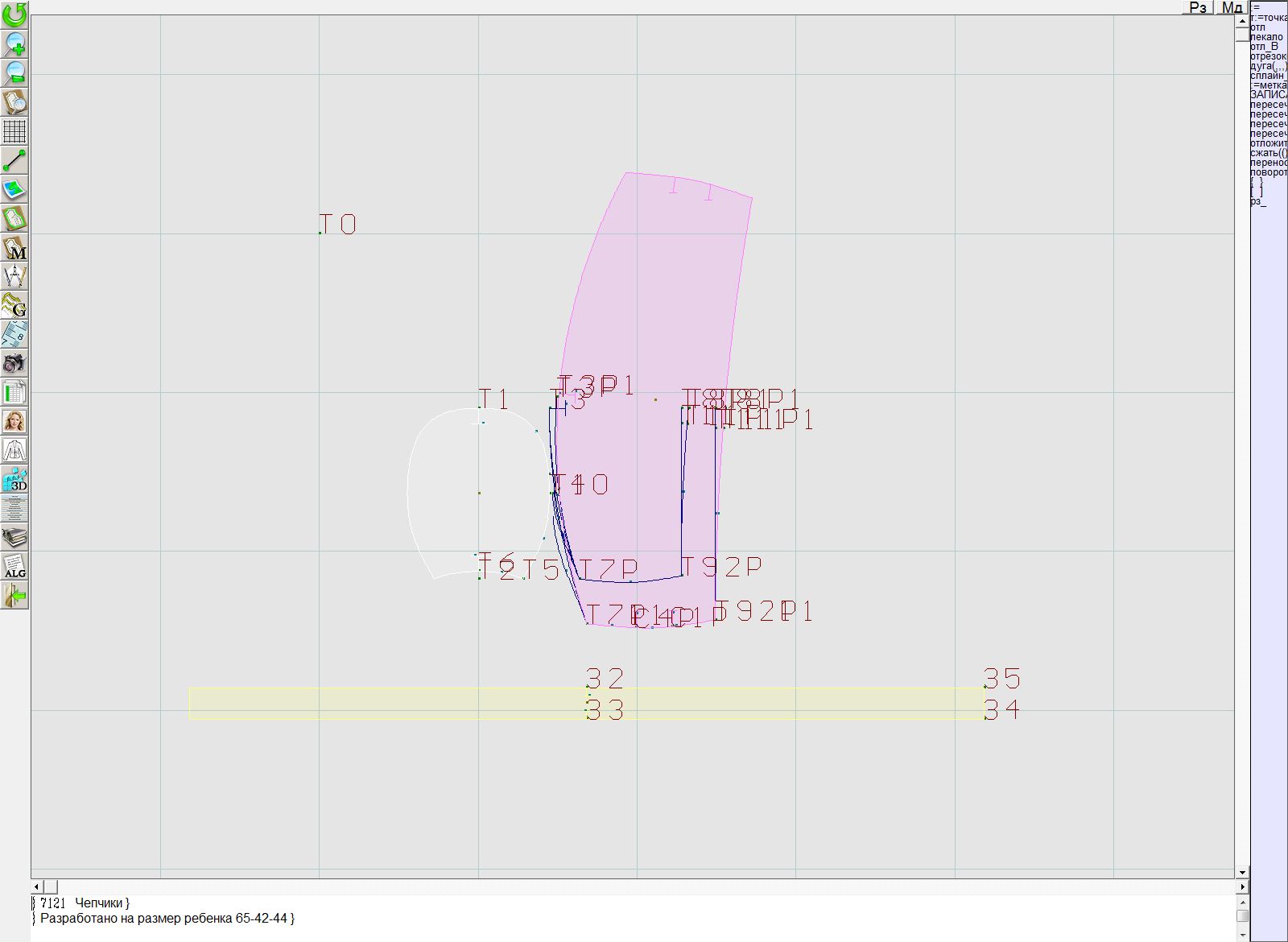Open the 3D view icon
The image size is (1288, 942).
14,480
